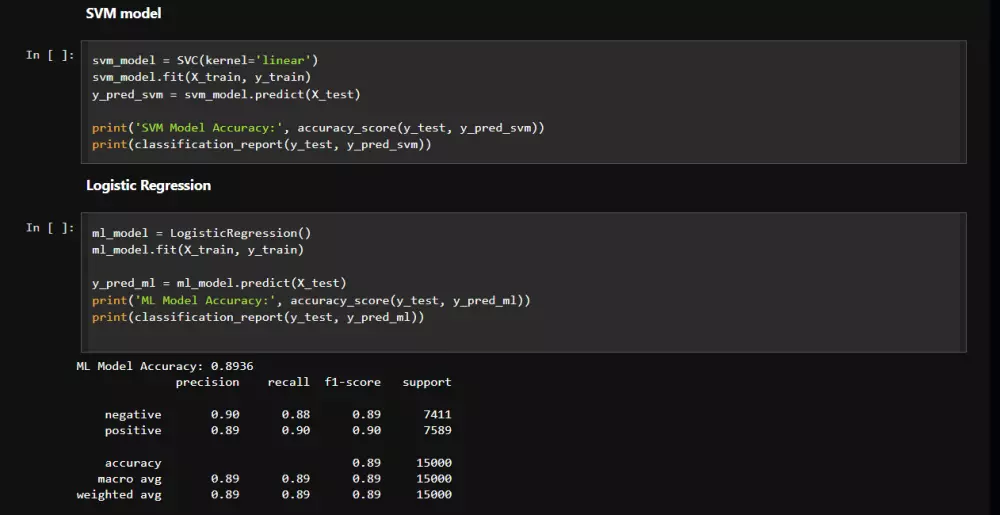Click the 'ML Model Accuracy:' print line
This screenshot has width=1000, height=515.
[311, 300]
